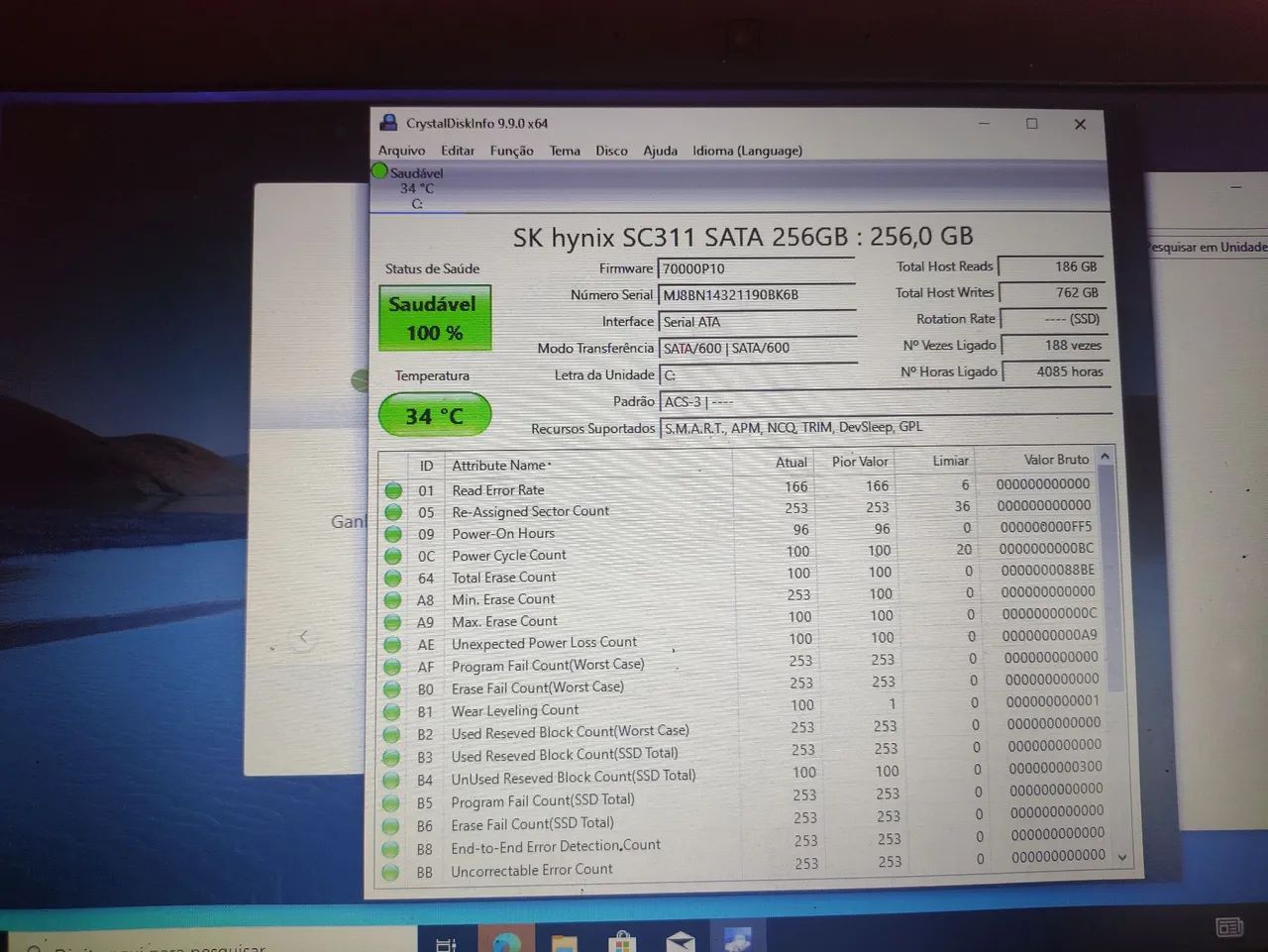Click the status circle for Erase Fail Count(Worst Case)

(392, 689)
